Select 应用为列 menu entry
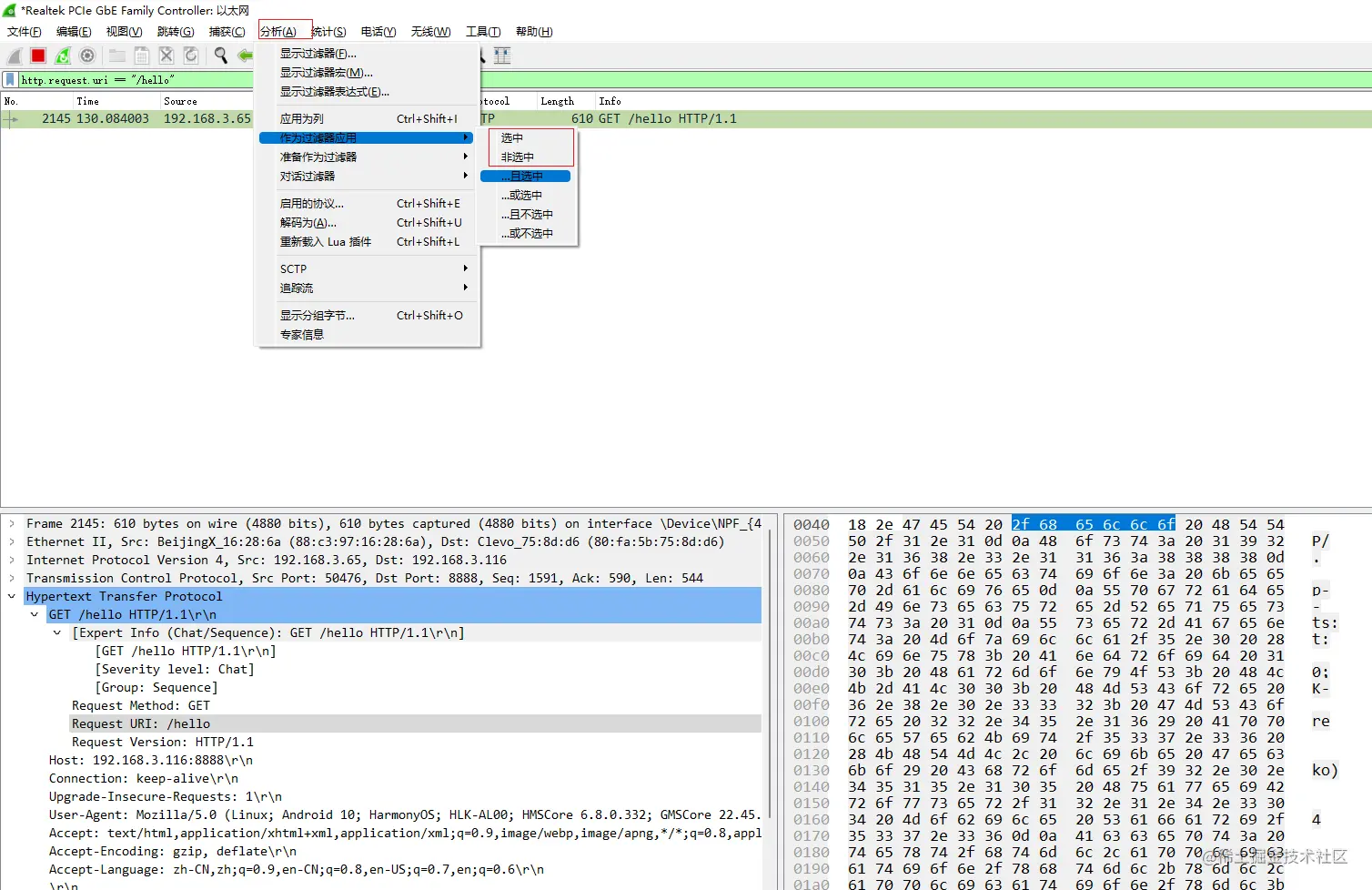 click(367, 118)
